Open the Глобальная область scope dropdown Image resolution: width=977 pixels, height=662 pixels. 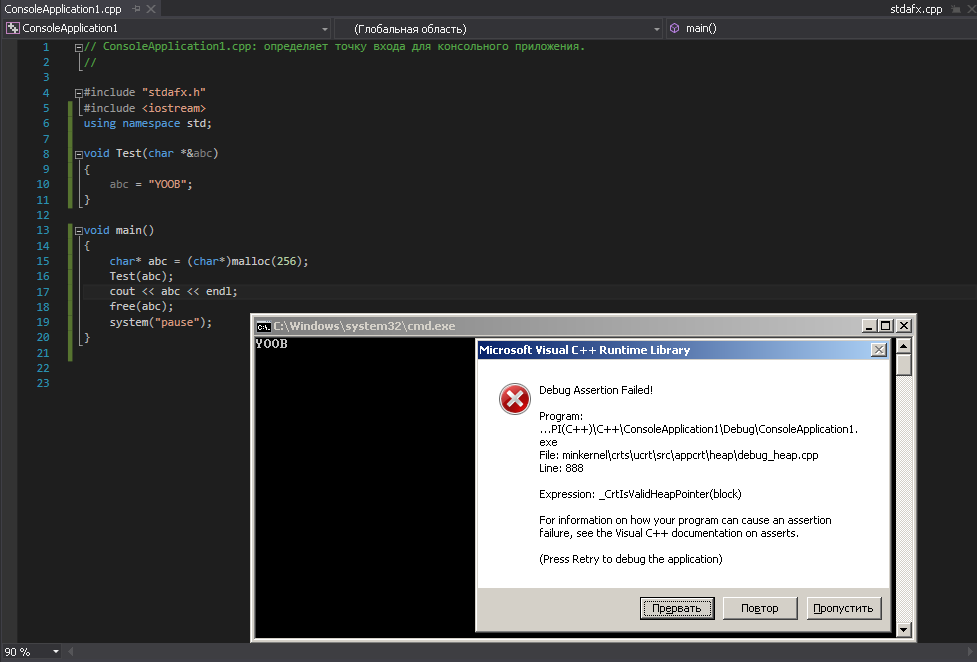[x=657, y=29]
